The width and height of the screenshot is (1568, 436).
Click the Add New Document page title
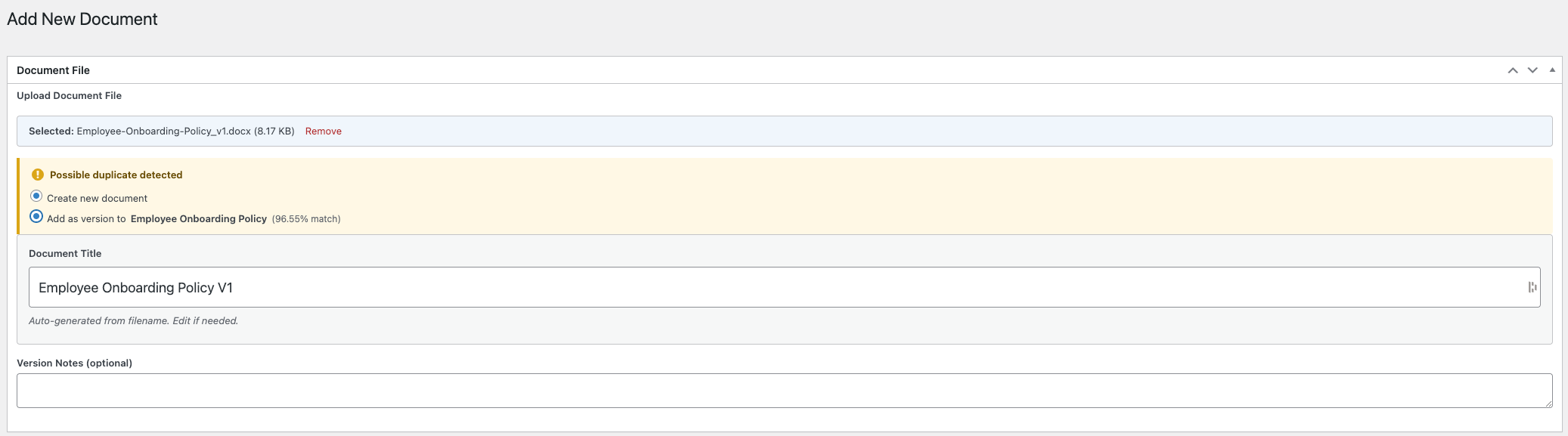click(x=82, y=19)
